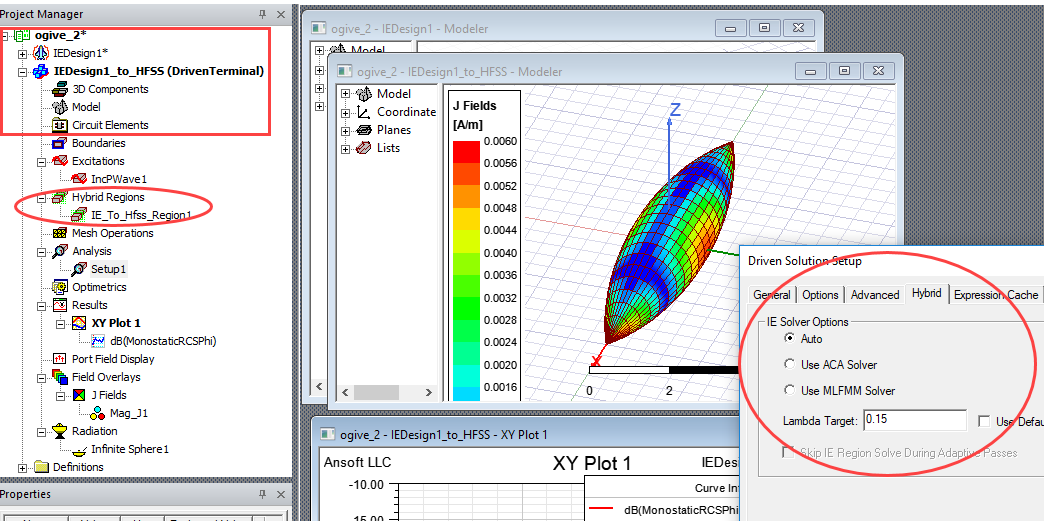Expand the Definitions folder
Screen dimensions: 1044x521
[23, 467]
